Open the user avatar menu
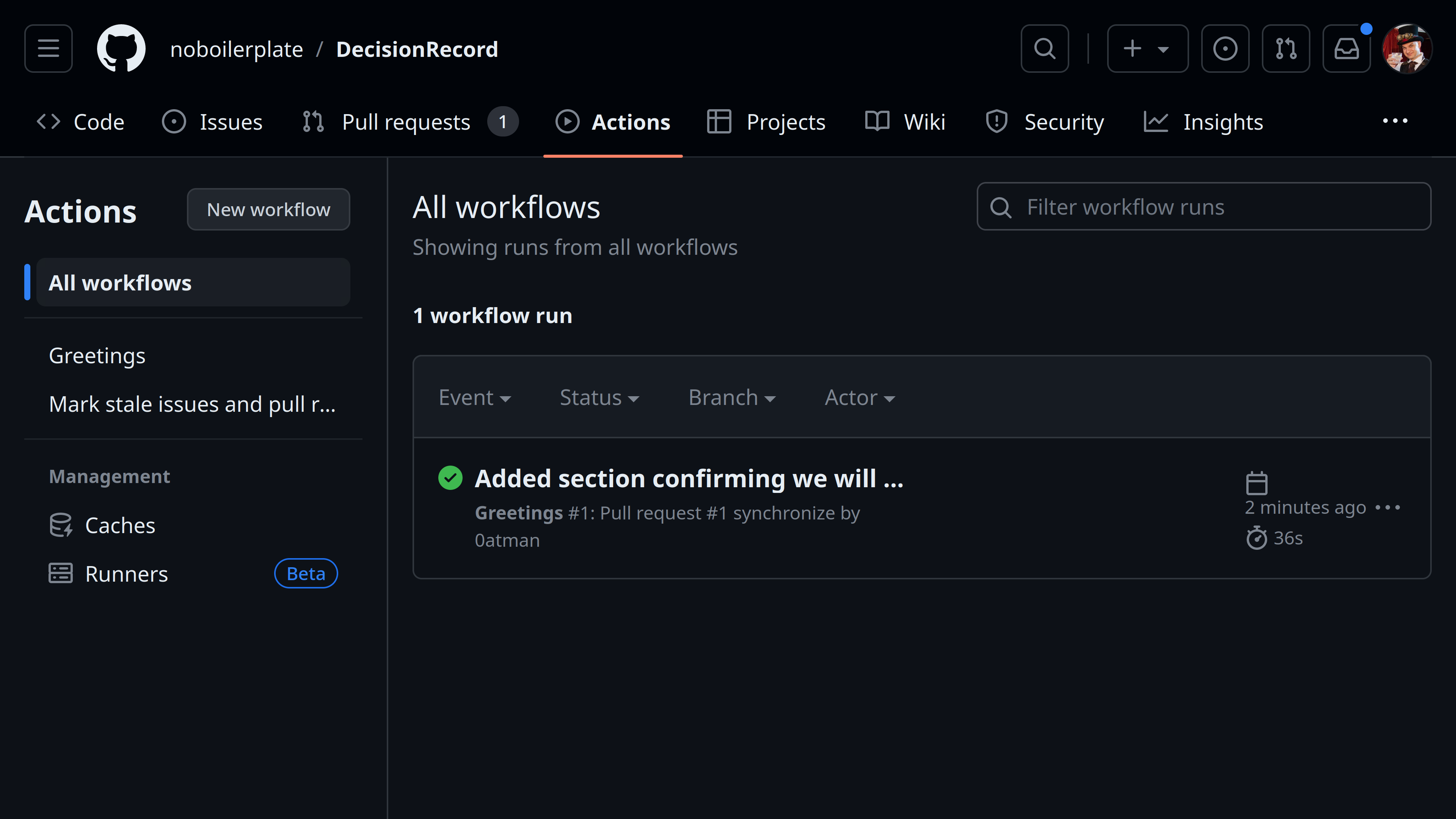This screenshot has height=819, width=1456. (1407, 49)
